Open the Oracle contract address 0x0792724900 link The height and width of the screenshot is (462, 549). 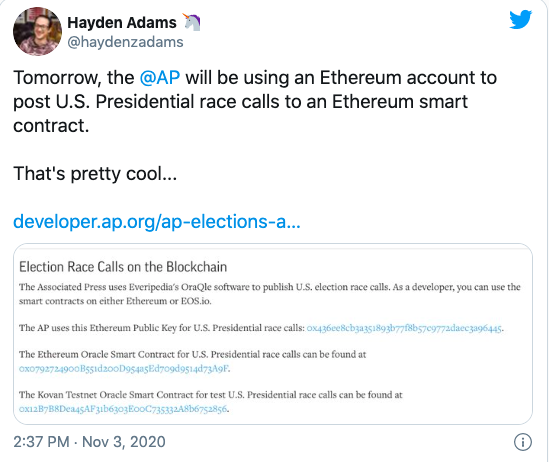[x=124, y=369]
